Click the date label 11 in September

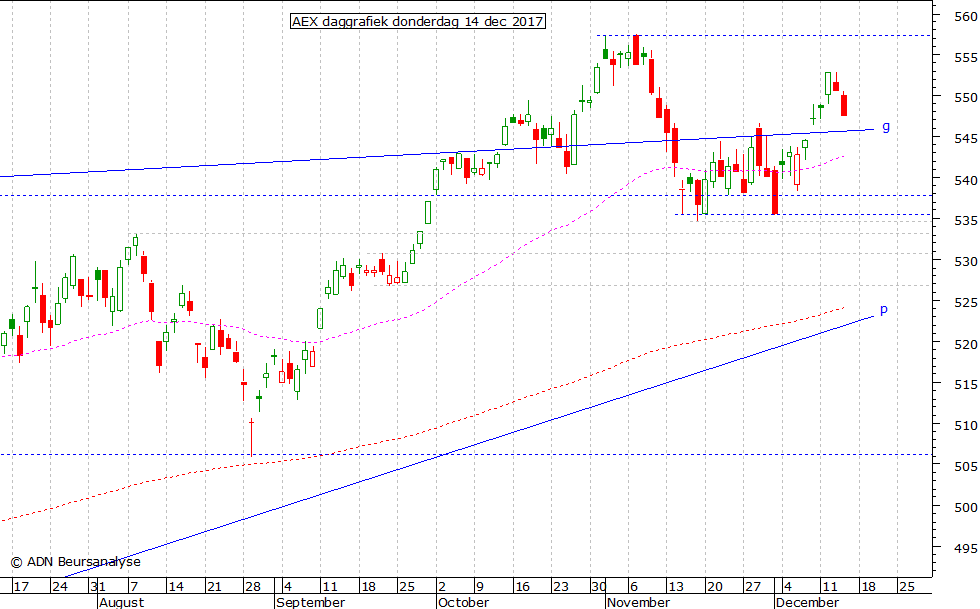pos(329,586)
